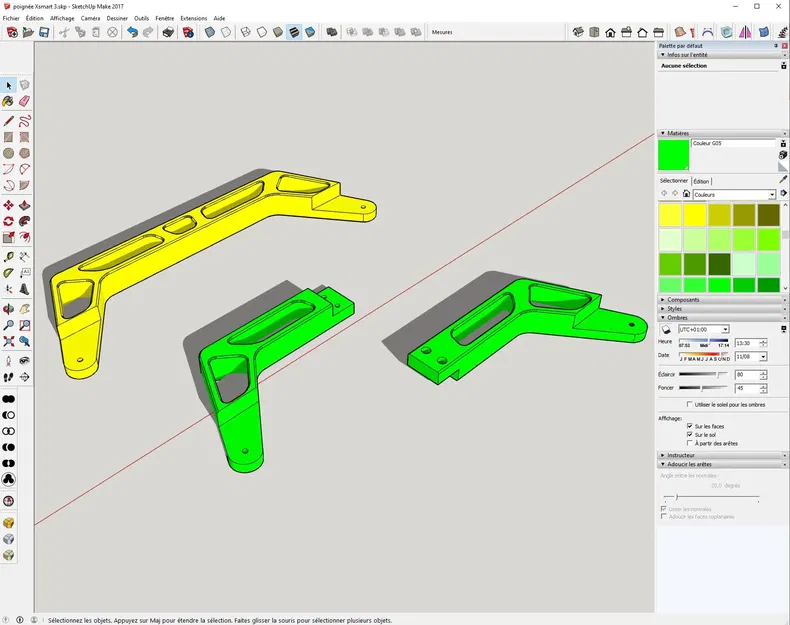Screen dimensions: 790x625
Task: Adjust the Heure time slider
Action: tap(703, 341)
